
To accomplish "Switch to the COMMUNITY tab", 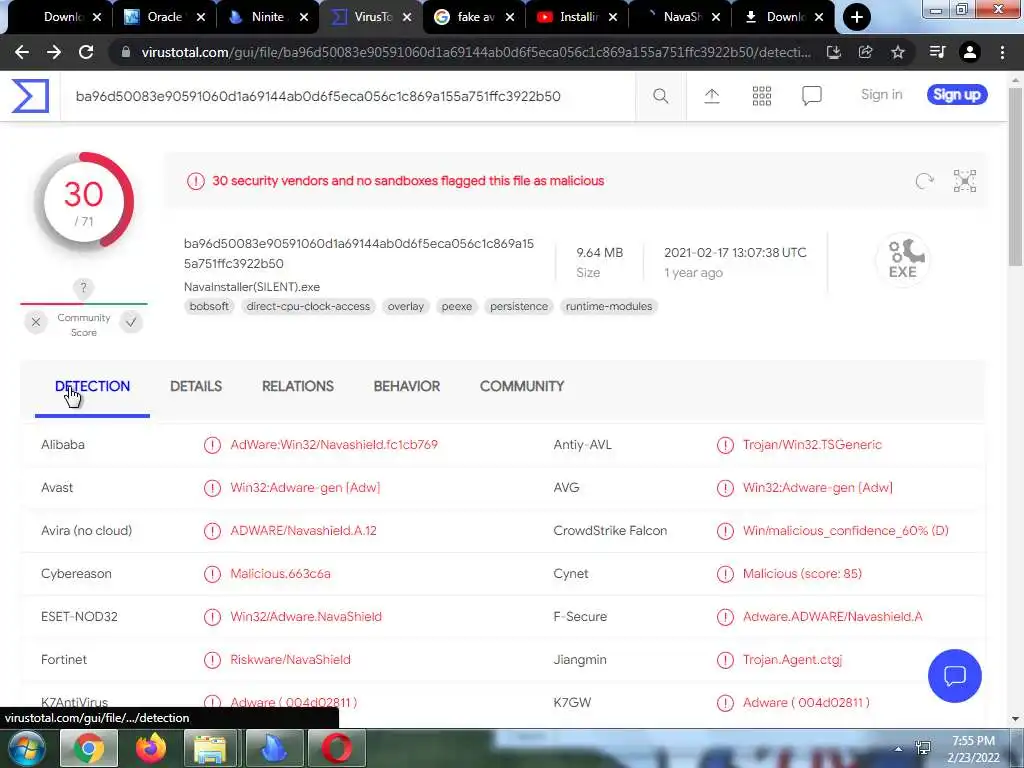I will pos(522,386).
